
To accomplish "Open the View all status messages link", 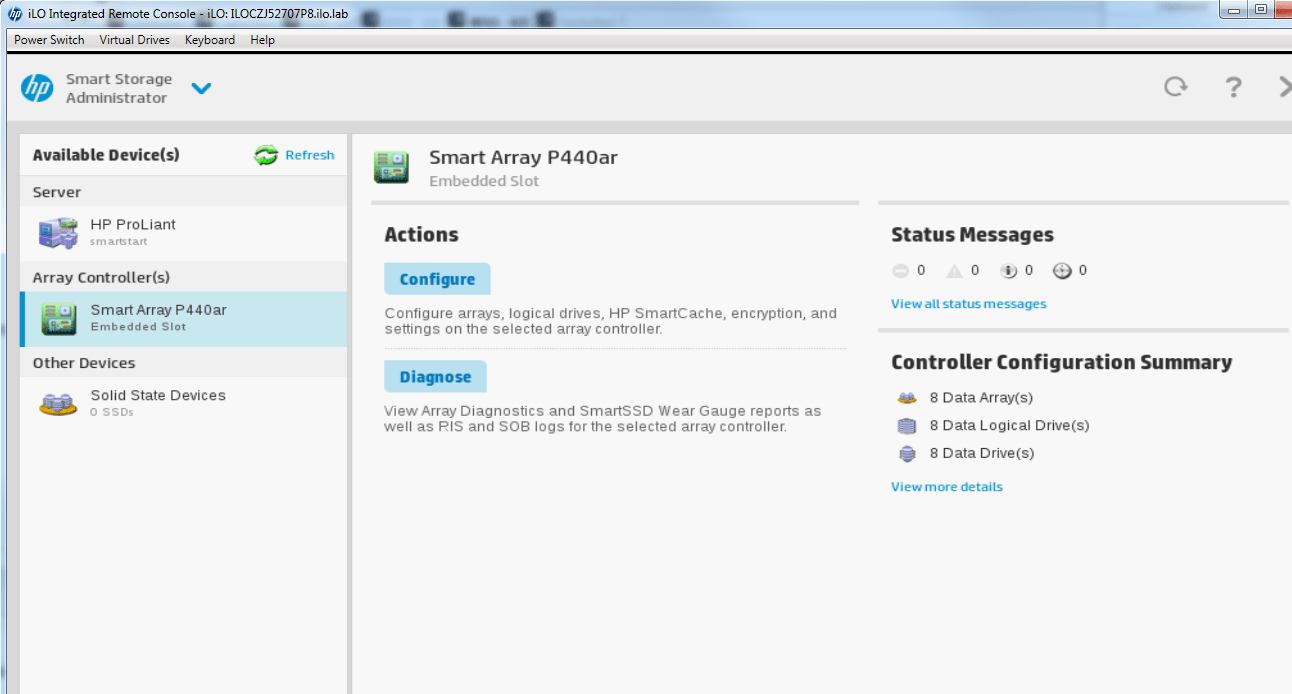I will click(968, 304).
